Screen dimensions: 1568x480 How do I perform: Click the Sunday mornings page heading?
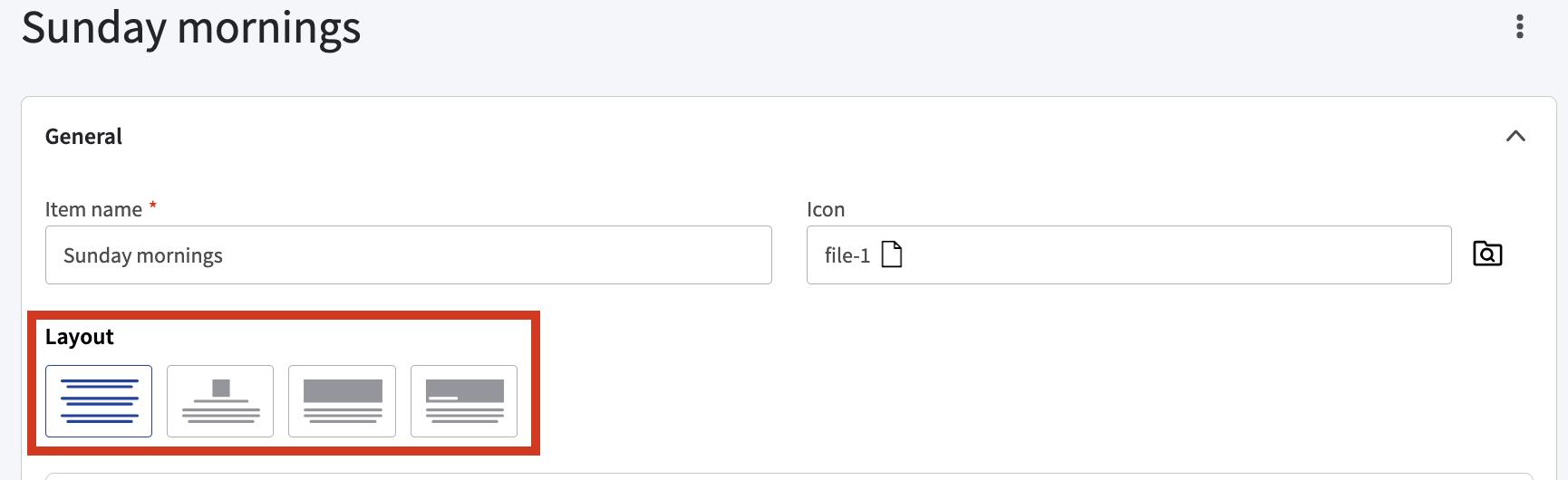point(191,27)
